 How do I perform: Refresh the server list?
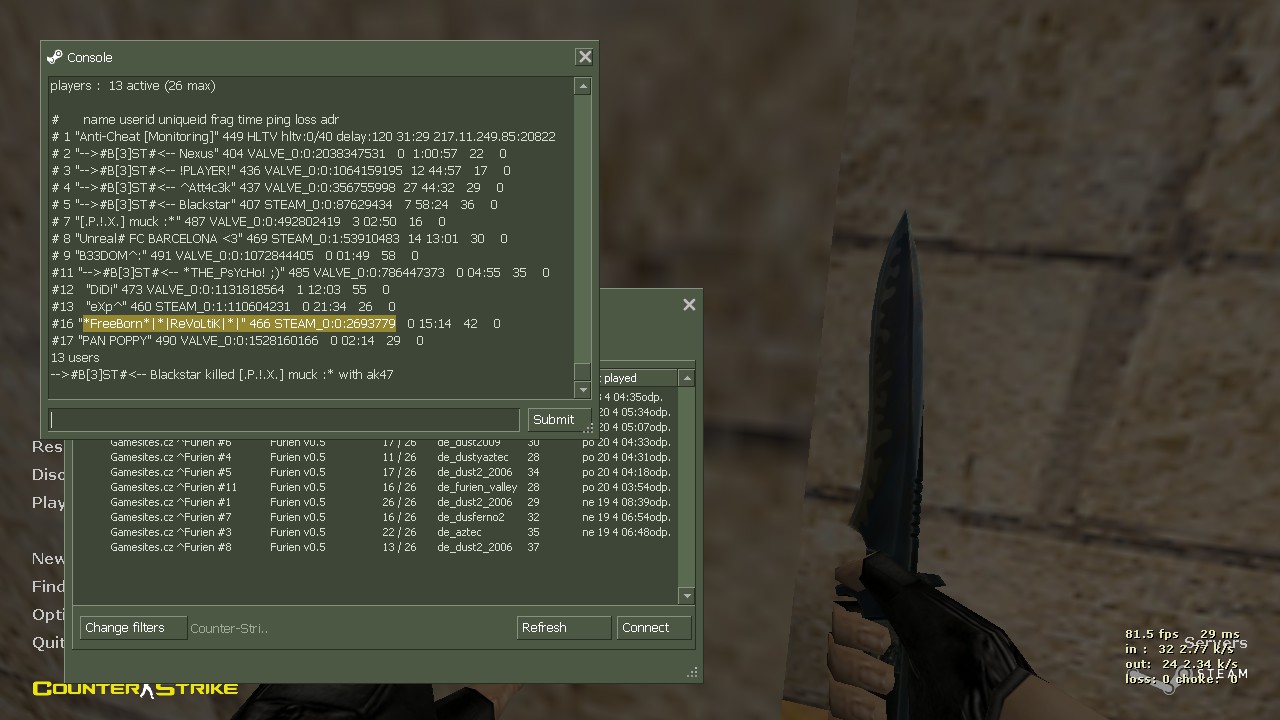coord(563,628)
